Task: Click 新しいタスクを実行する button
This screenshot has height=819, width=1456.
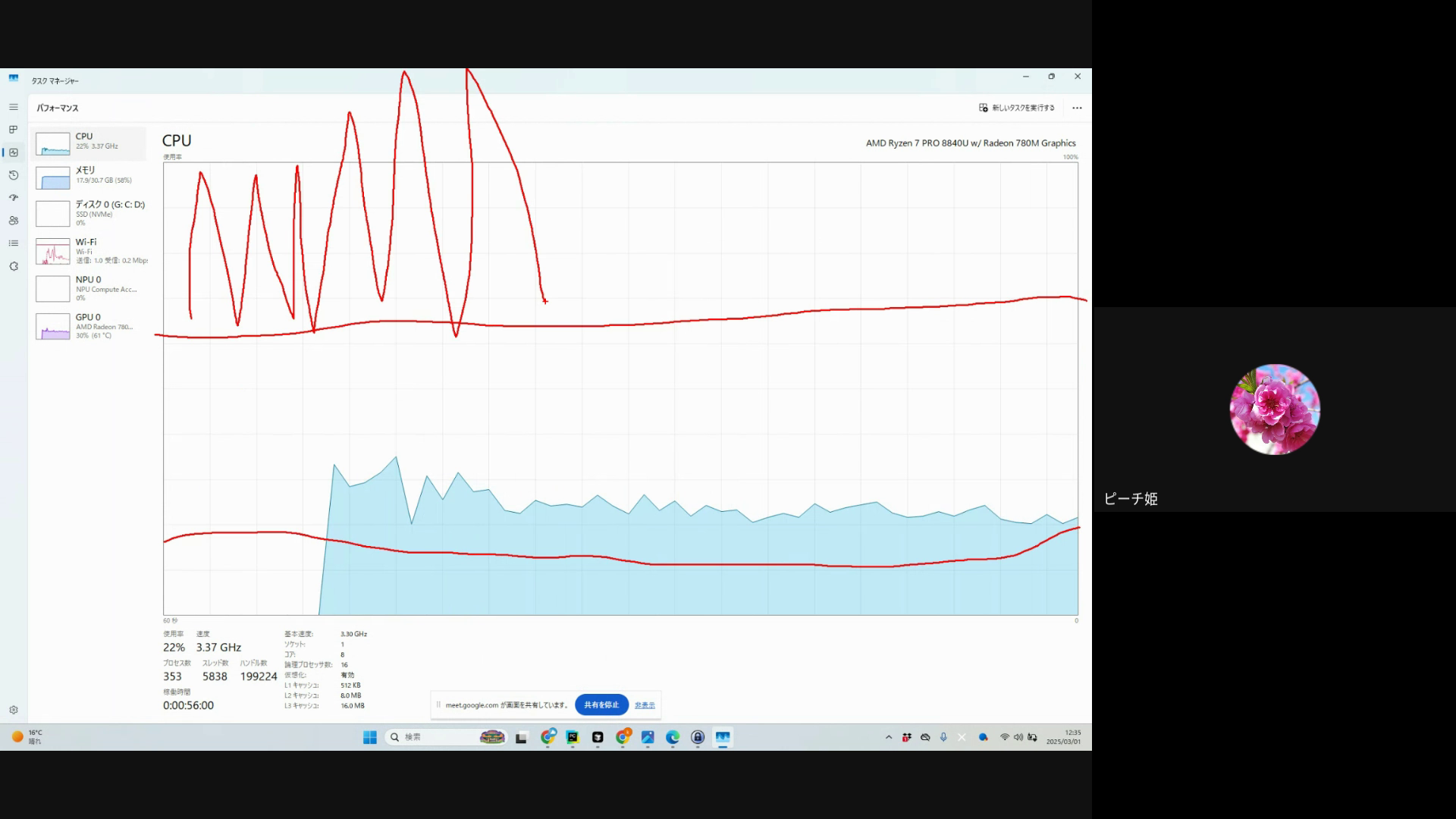Action: click(1017, 108)
